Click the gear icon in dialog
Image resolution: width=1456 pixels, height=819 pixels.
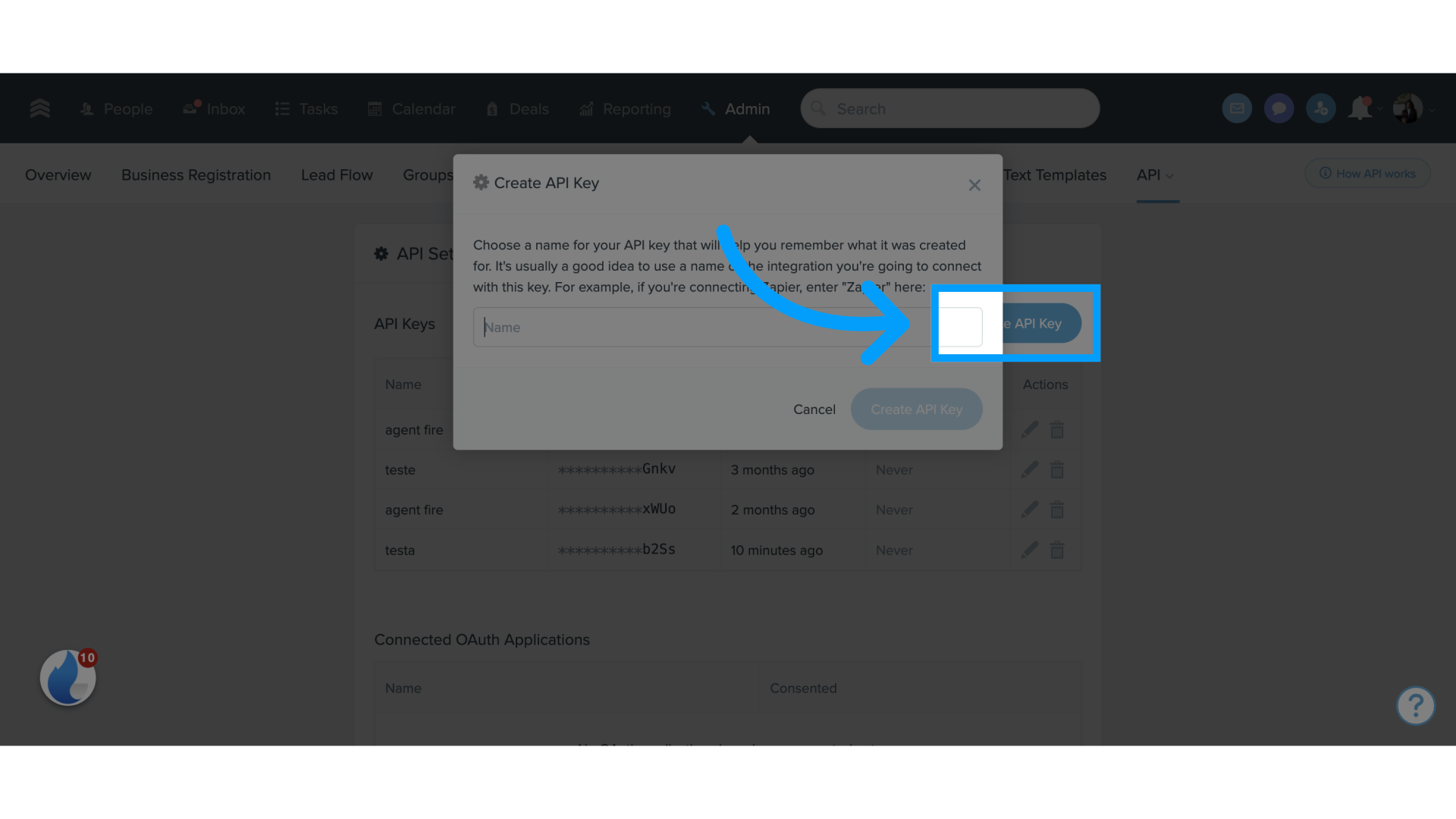pyautogui.click(x=481, y=182)
